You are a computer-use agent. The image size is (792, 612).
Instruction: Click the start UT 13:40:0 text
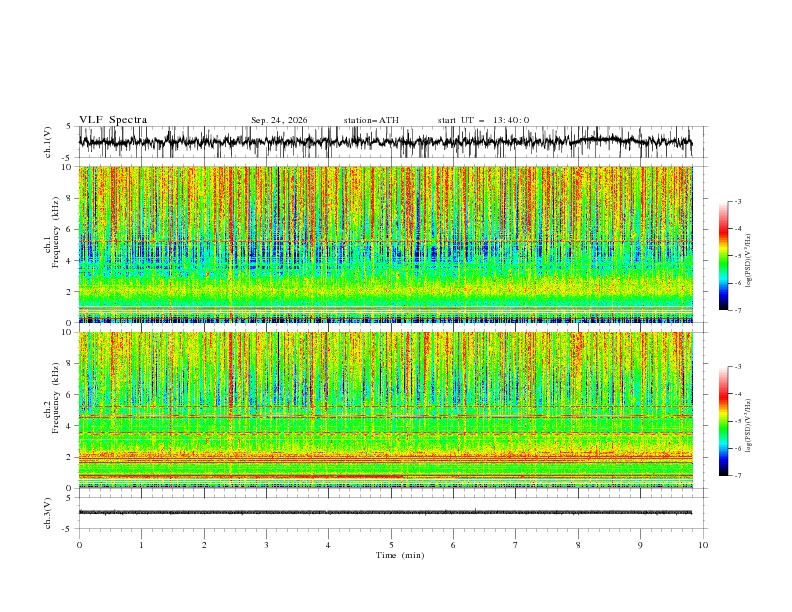pyautogui.click(x=483, y=120)
